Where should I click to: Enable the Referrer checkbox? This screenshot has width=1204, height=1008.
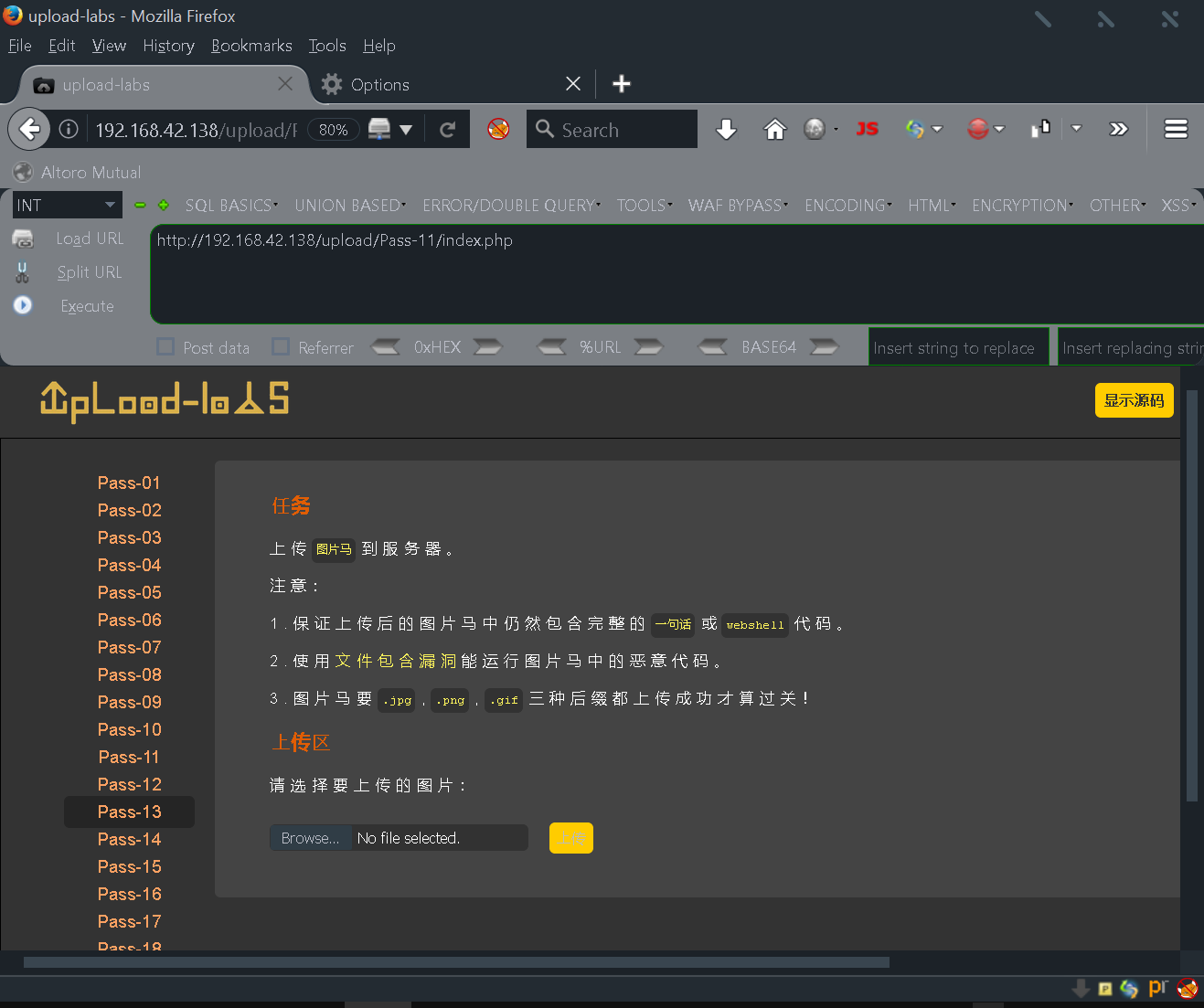point(281,347)
